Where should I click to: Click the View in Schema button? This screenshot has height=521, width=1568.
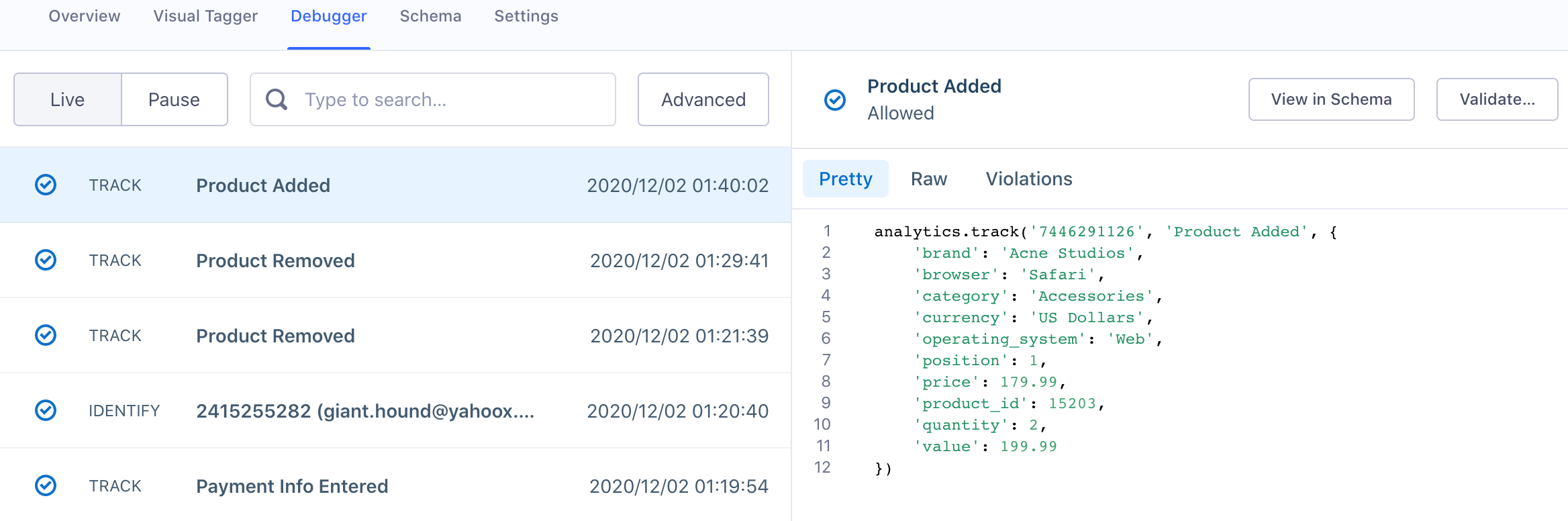click(x=1330, y=99)
